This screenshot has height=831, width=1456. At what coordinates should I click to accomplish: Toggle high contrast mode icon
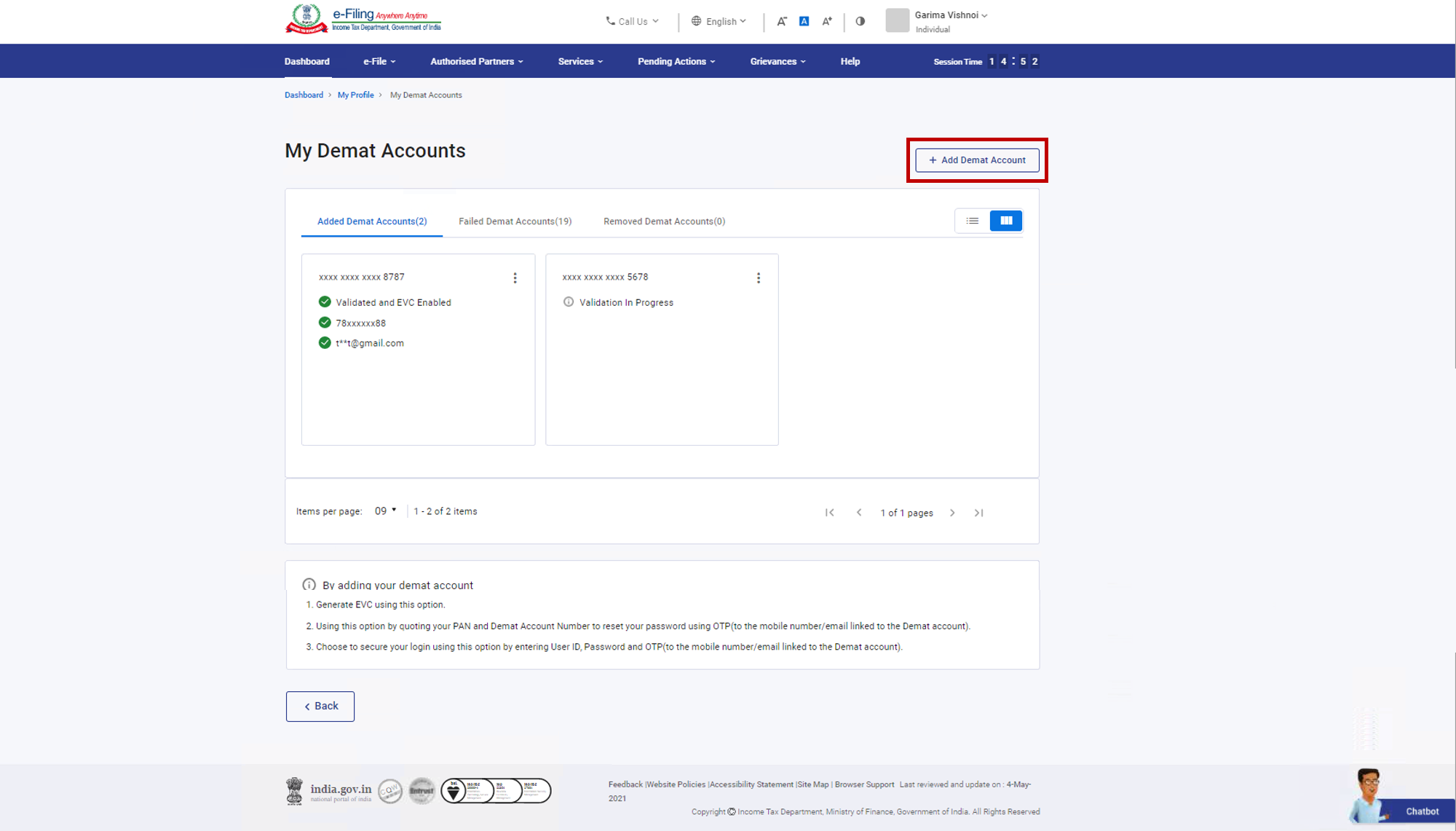[859, 21]
